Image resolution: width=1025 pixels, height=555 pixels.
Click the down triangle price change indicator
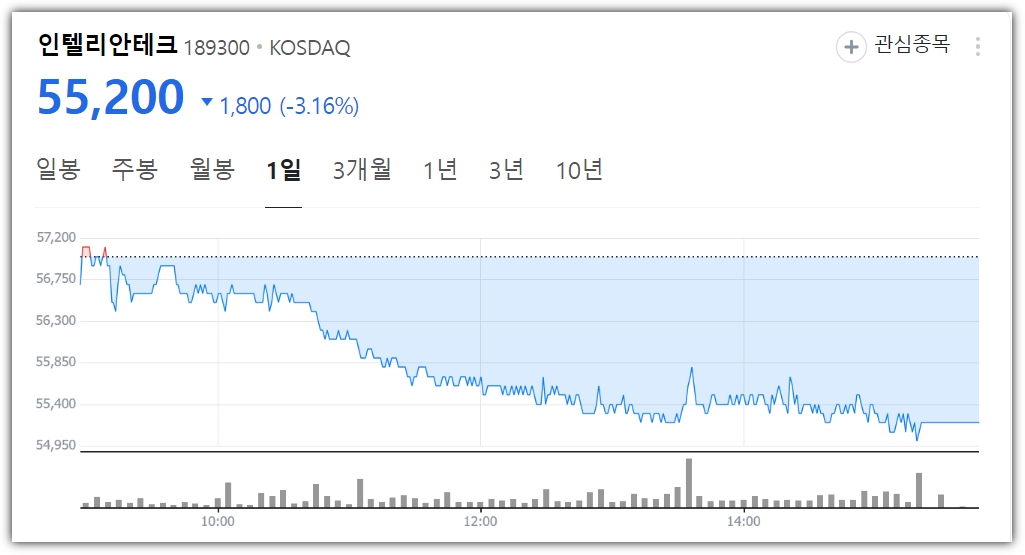(207, 102)
